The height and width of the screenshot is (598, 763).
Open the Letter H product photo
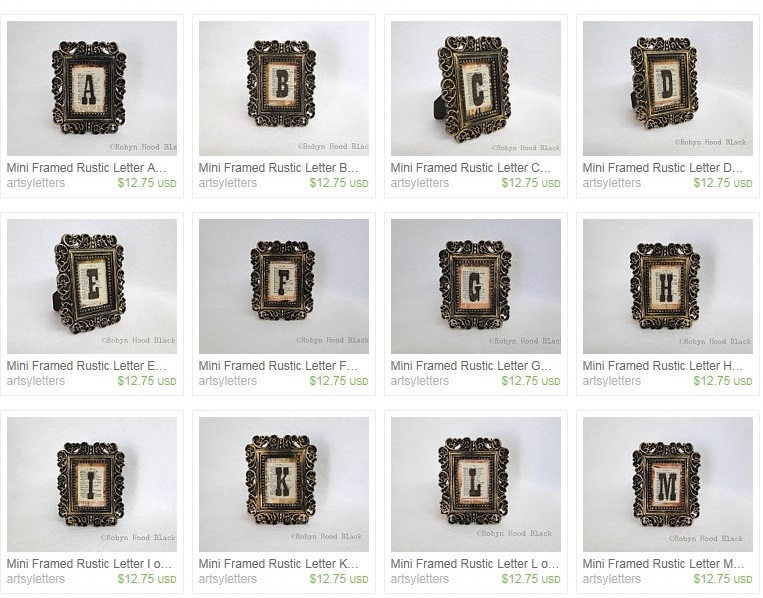668,286
